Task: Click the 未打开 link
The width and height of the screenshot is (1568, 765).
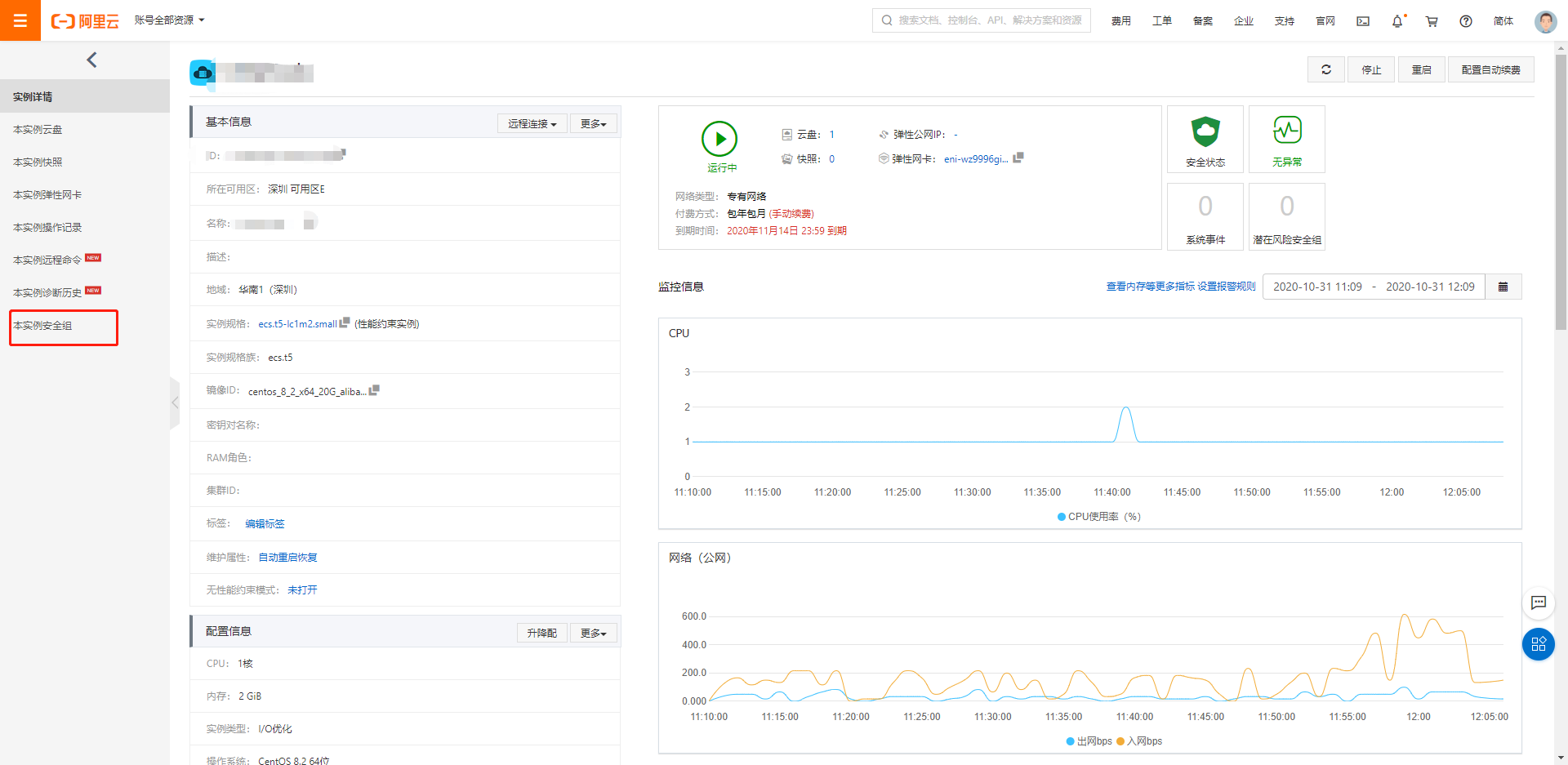Action: click(302, 590)
